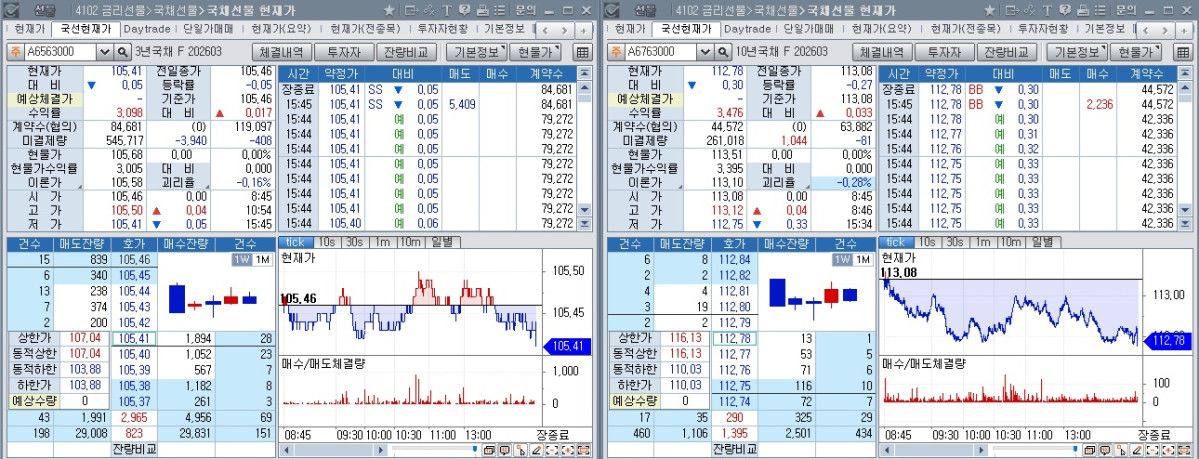Click the help bubble icon in right window title bar

tap(1064, 11)
